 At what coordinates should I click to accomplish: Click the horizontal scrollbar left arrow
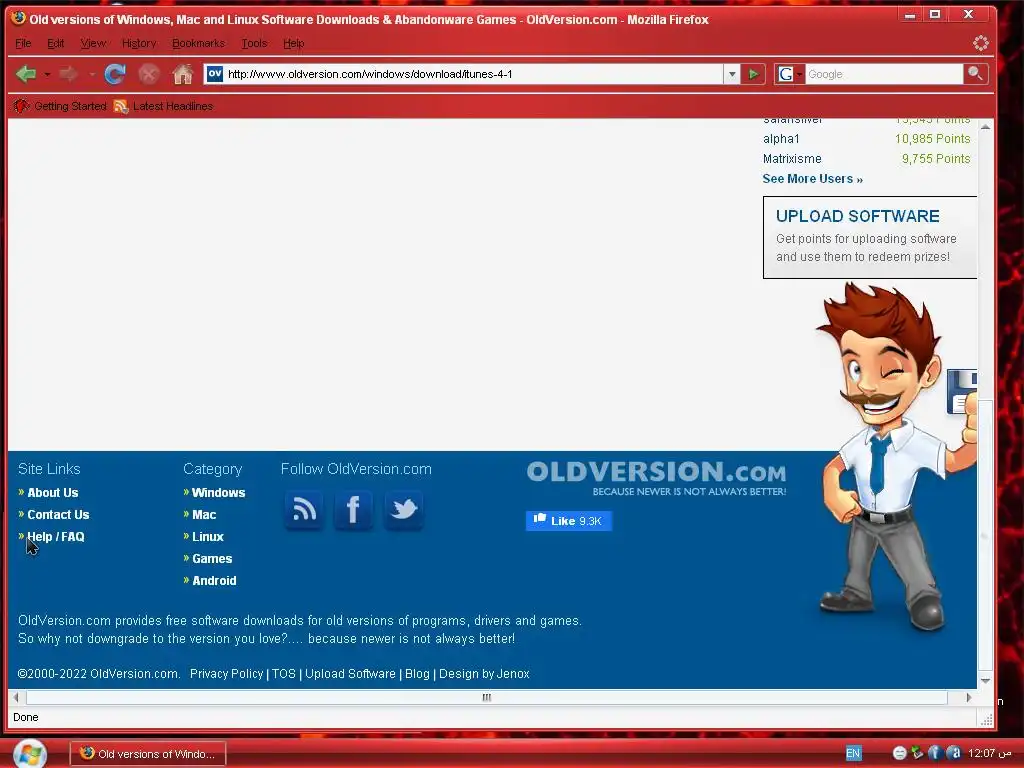coord(16,697)
